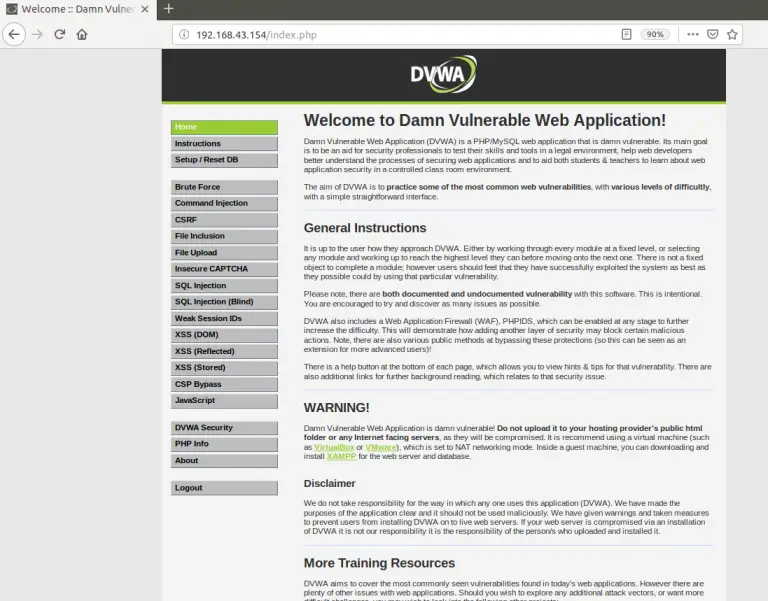Open the SQL Injection module
Image resolution: width=768 pixels, height=601 pixels.
coord(224,285)
